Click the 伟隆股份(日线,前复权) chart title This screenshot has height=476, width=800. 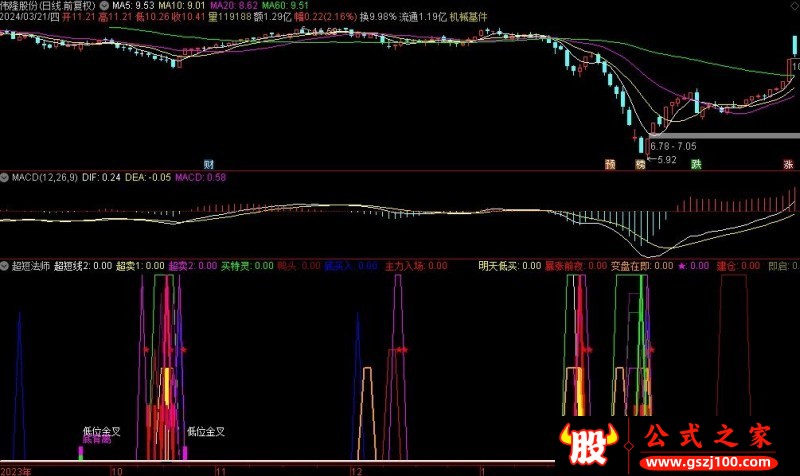pyautogui.click(x=48, y=6)
